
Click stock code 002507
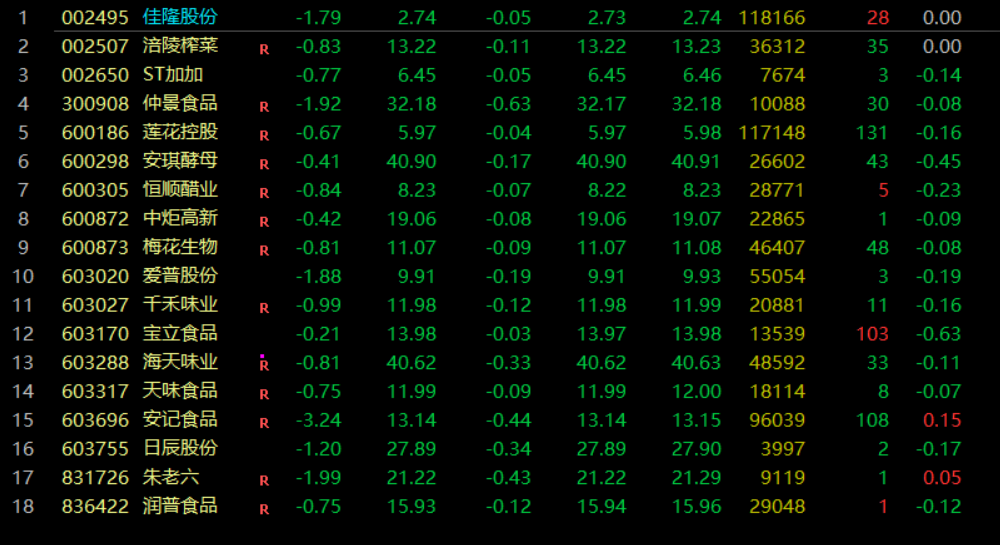pyautogui.click(x=95, y=46)
